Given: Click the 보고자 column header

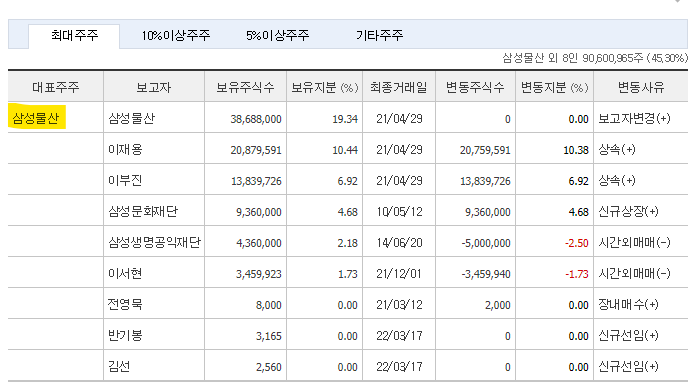Looking at the screenshot, I should click(154, 87).
